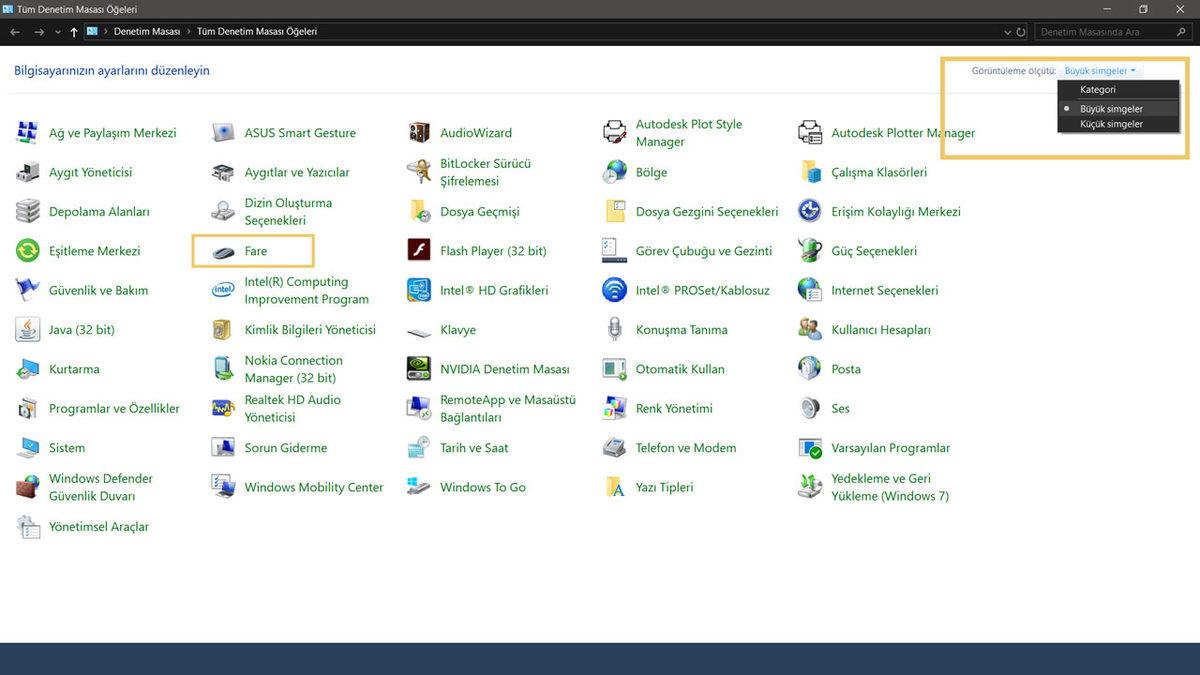Click the Denetim Masasında Ara search field
The width and height of the screenshot is (1200, 675).
(1100, 32)
